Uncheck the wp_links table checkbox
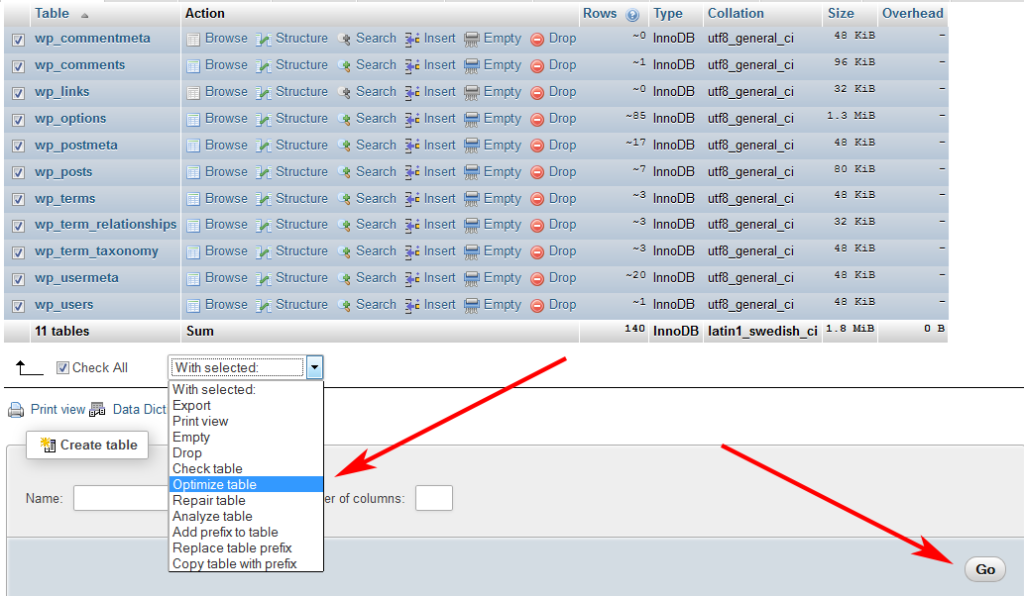1024x596 pixels. click(18, 93)
